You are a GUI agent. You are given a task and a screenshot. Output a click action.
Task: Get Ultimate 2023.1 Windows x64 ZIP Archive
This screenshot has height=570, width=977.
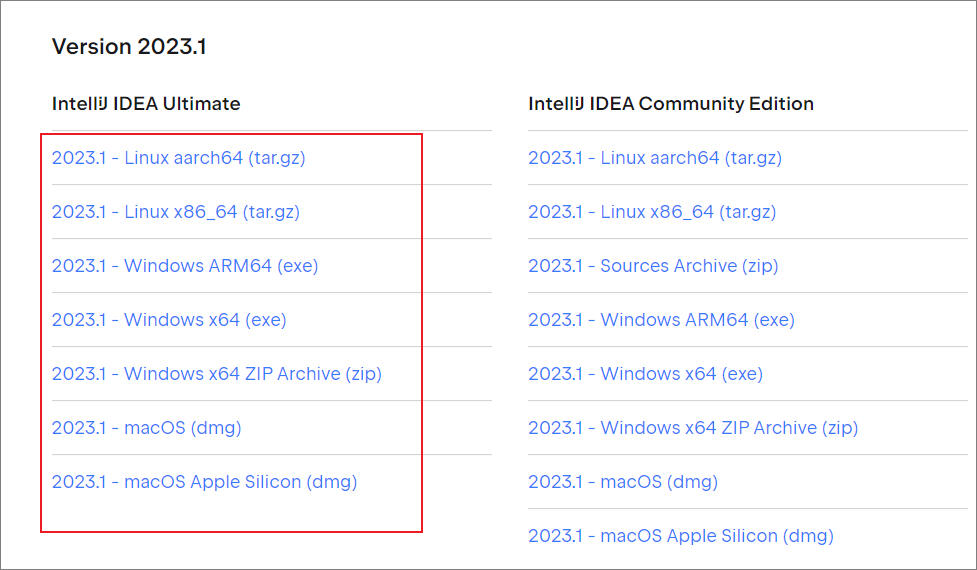[x=216, y=374]
